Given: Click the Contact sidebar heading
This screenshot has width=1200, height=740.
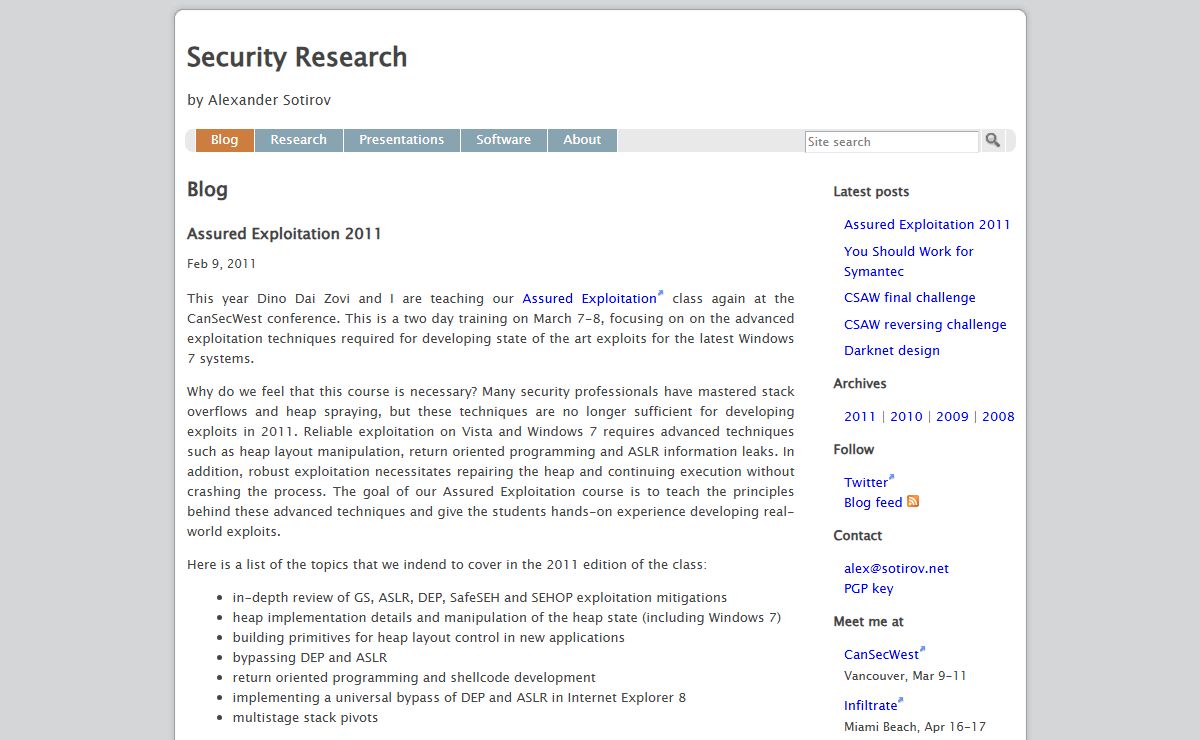Looking at the screenshot, I should tap(858, 536).
